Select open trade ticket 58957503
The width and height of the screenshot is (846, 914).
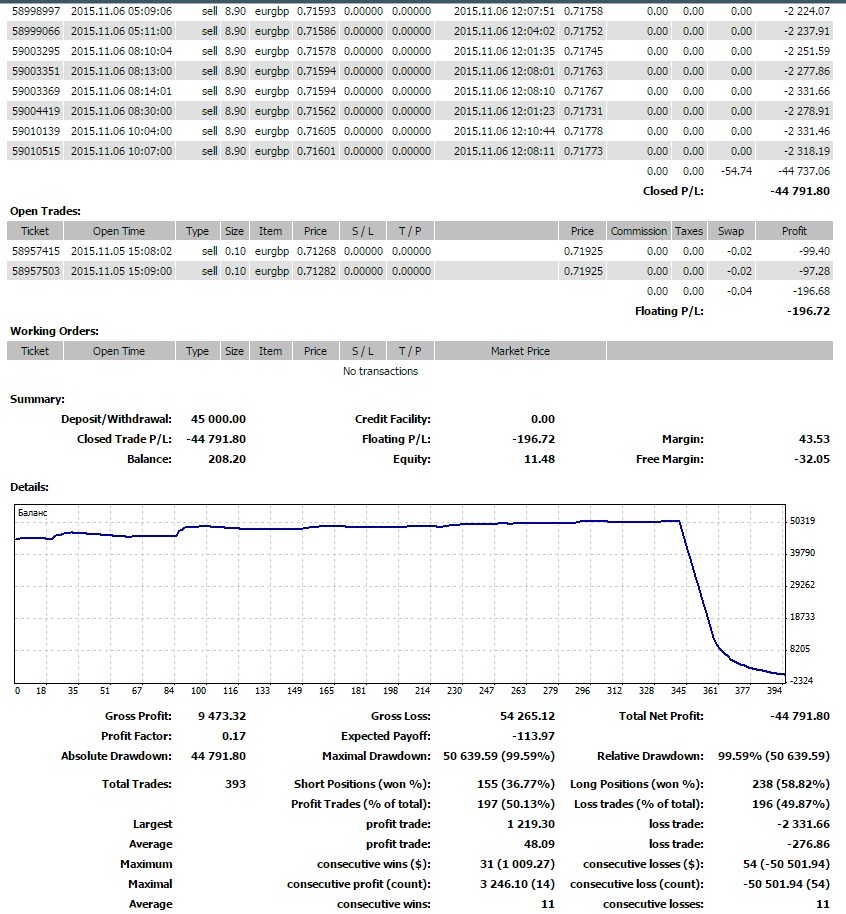[x=36, y=271]
